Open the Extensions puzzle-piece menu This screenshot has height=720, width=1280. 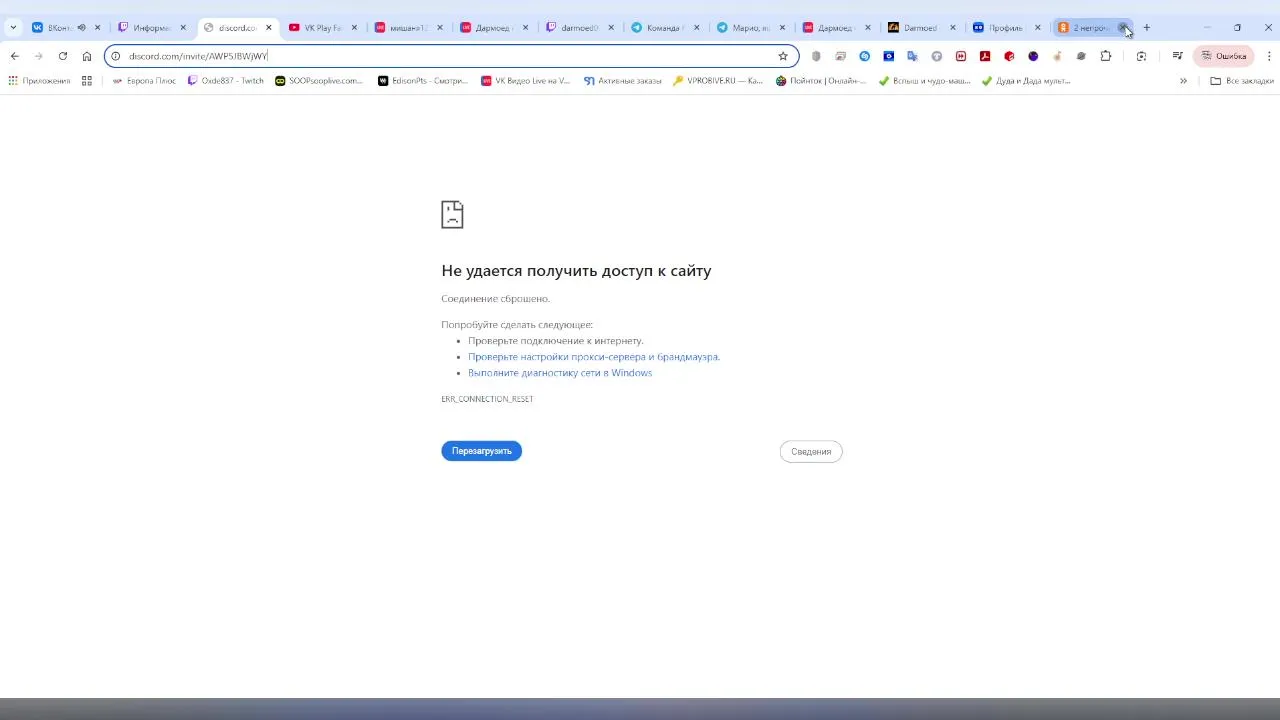click(x=1105, y=56)
